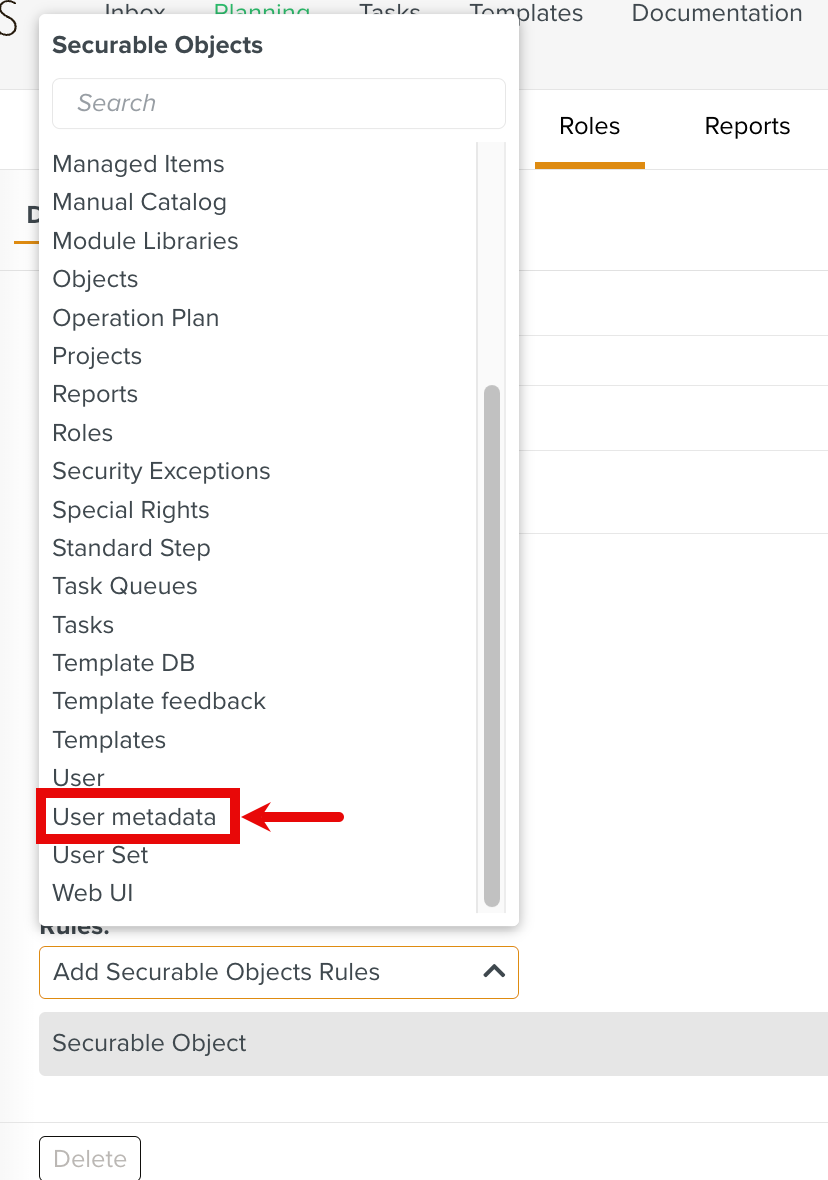Viewport: 828px width, 1180px height.
Task: Click the Securable Objects search field
Action: click(279, 103)
